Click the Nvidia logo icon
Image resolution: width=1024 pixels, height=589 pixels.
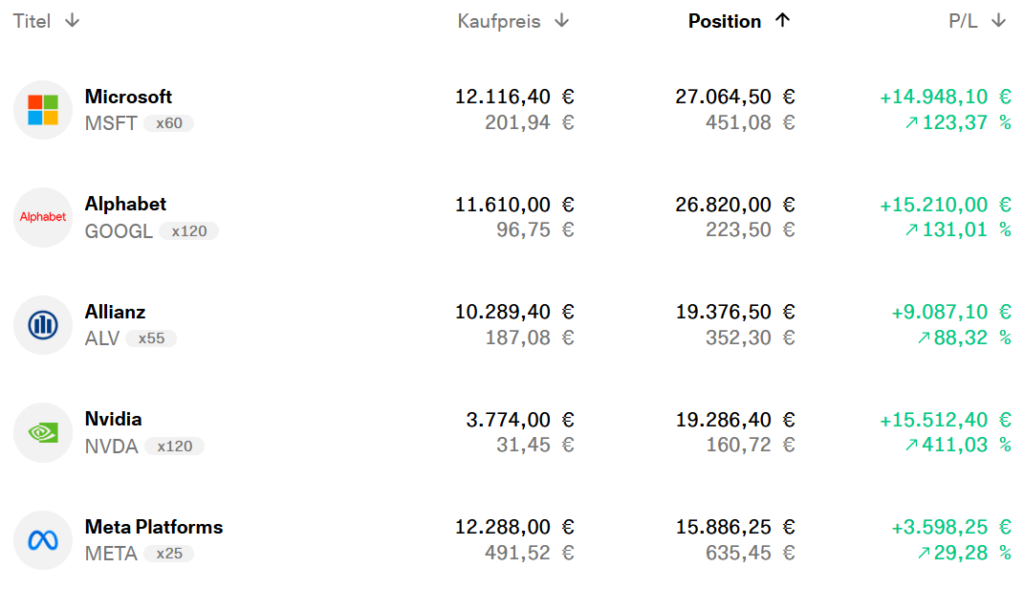(x=43, y=432)
